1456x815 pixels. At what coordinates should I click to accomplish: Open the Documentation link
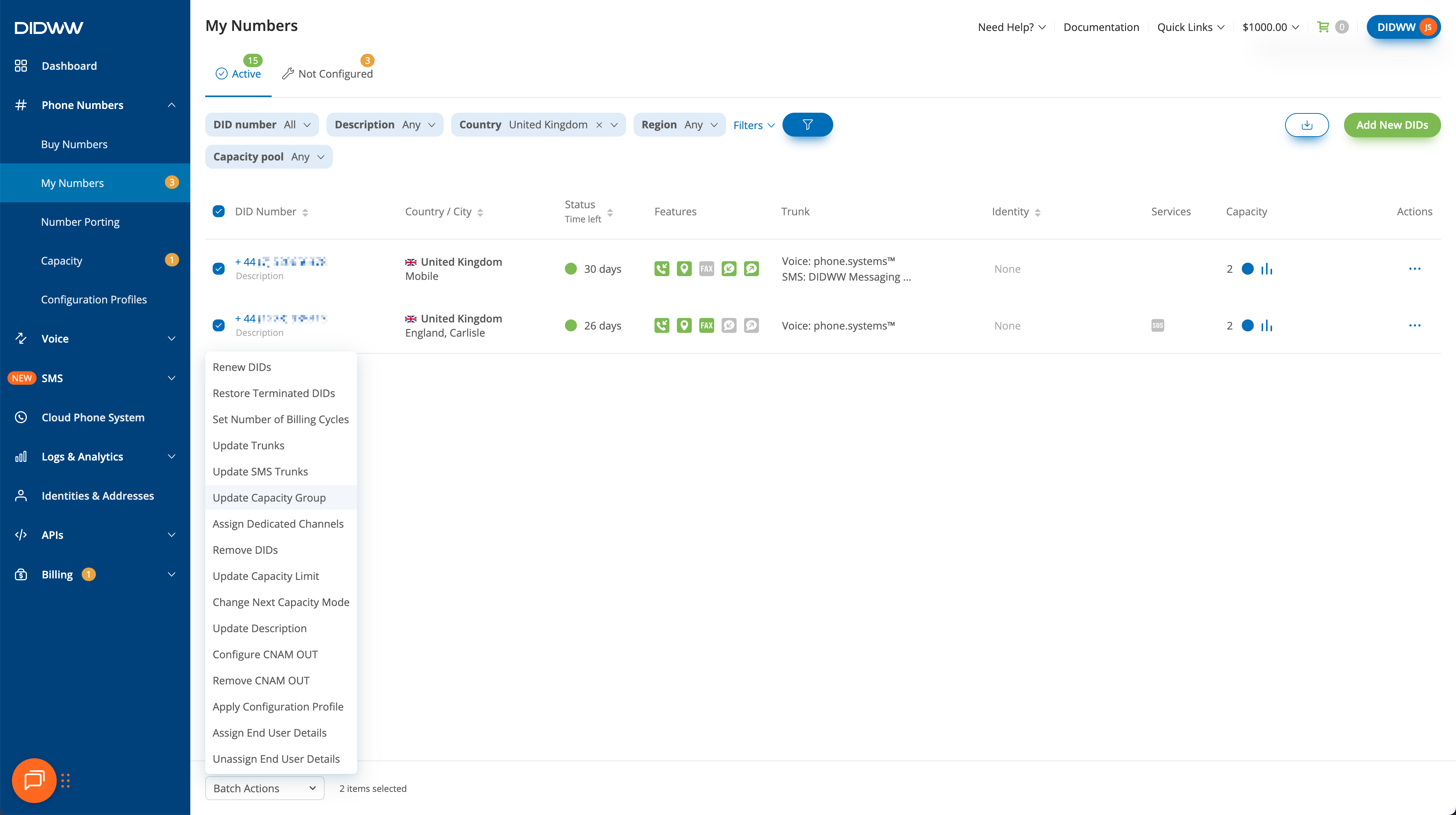coord(1101,27)
